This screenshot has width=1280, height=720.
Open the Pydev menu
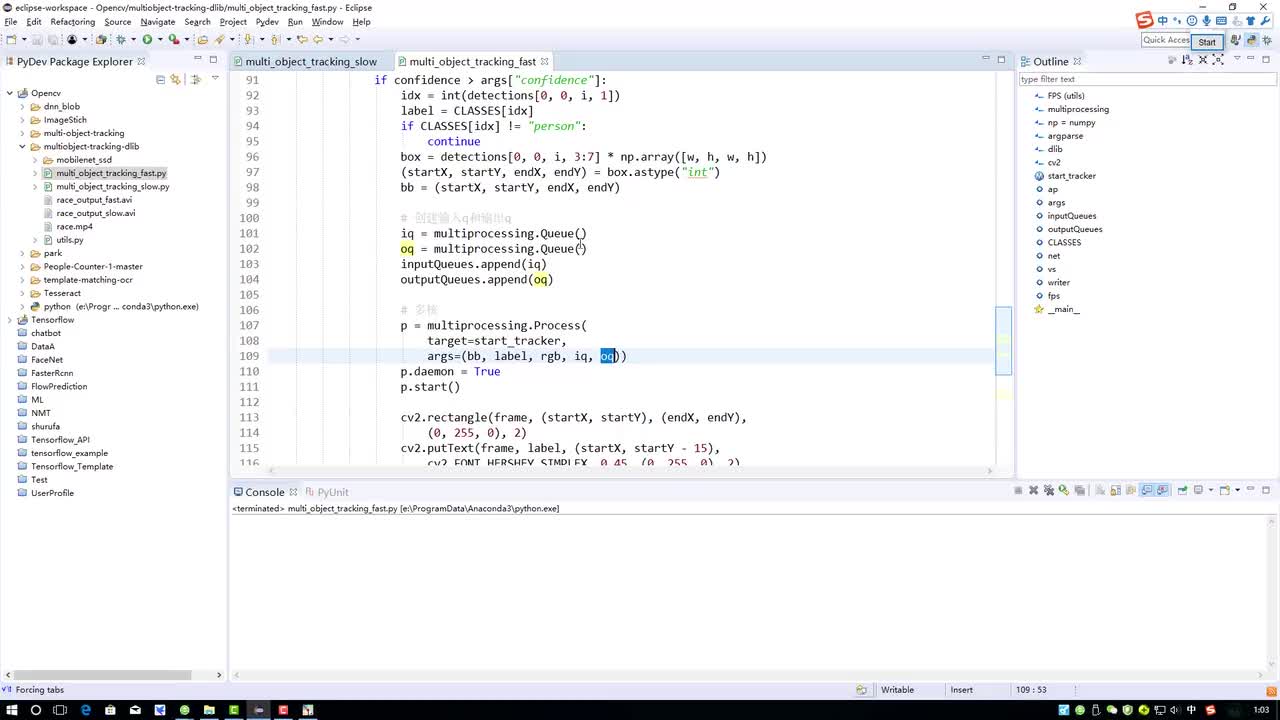(267, 22)
